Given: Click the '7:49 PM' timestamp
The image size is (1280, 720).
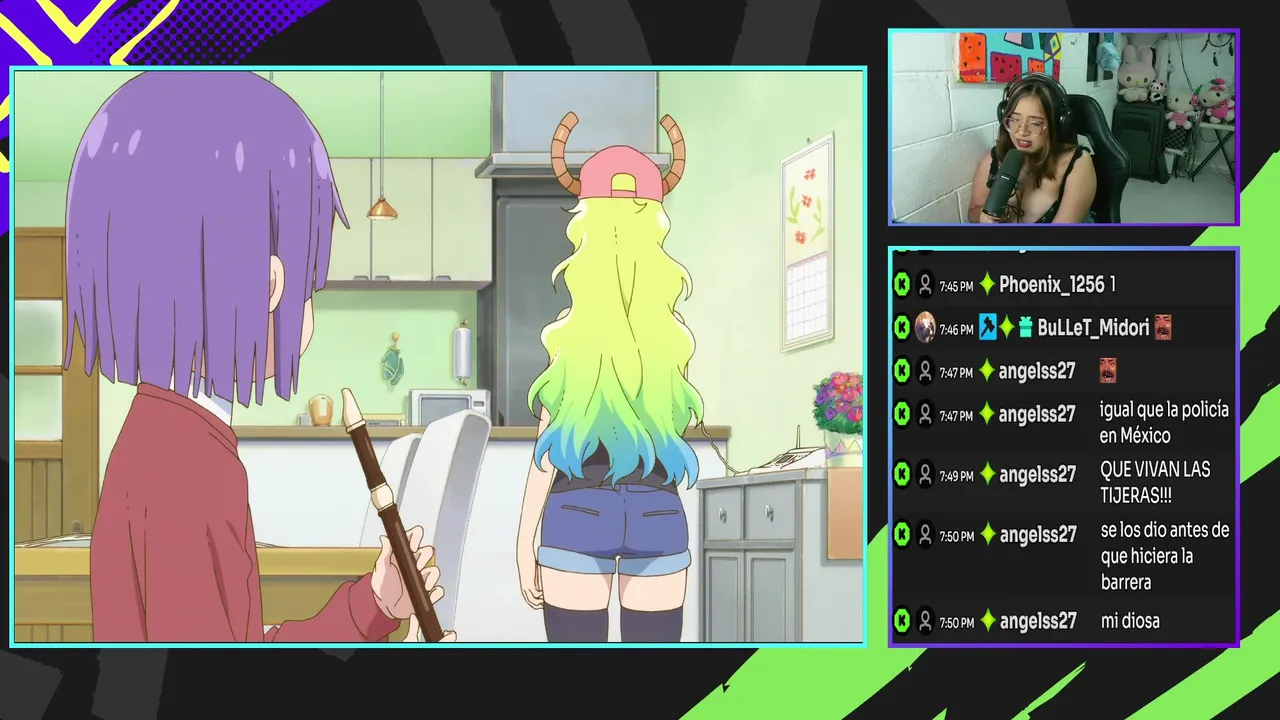Looking at the screenshot, I should [956, 475].
